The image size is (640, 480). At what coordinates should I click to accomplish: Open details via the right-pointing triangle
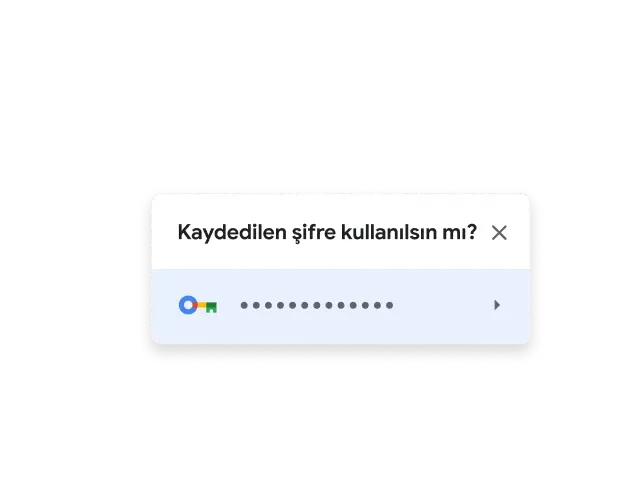tap(497, 305)
